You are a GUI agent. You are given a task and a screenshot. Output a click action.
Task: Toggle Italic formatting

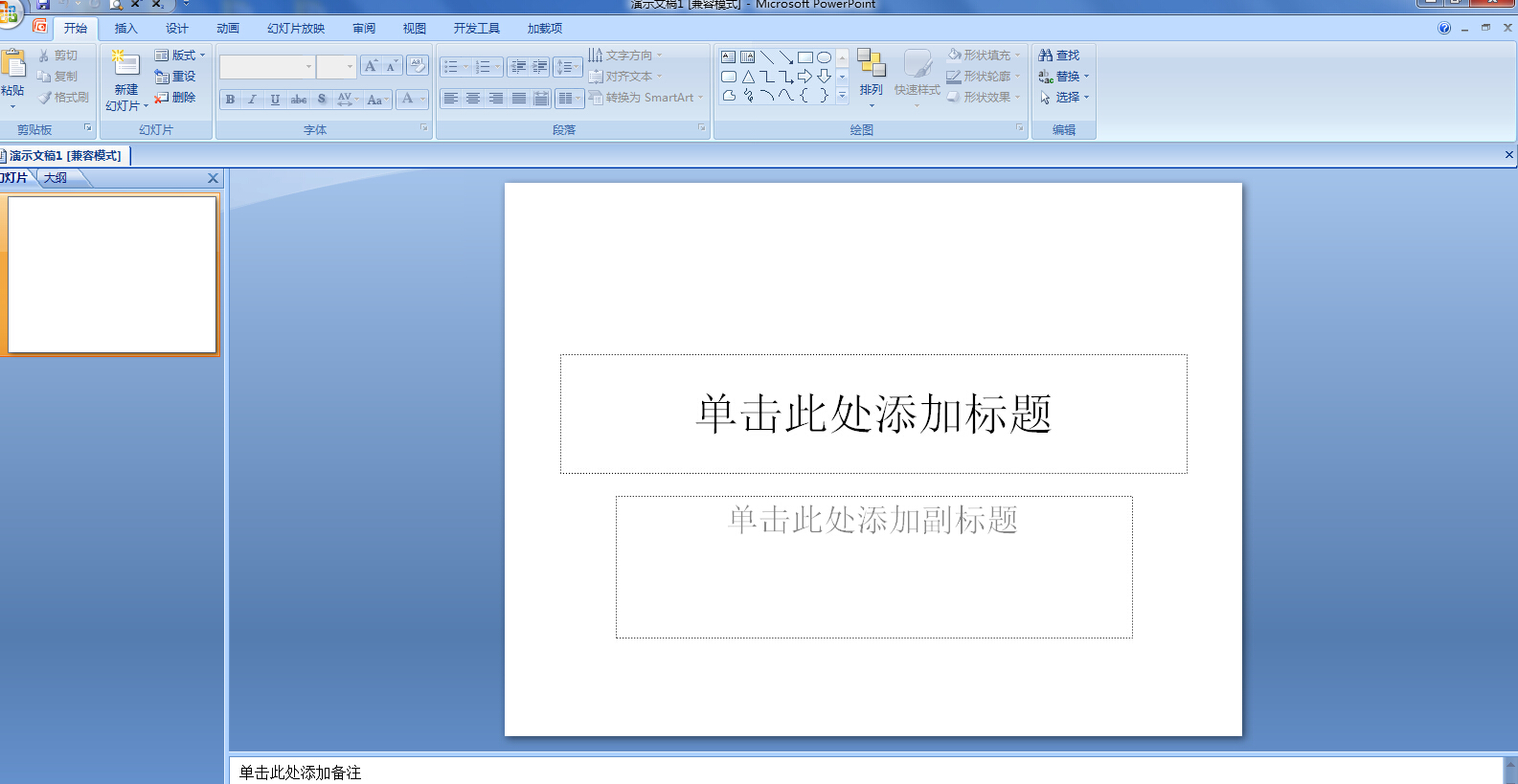click(253, 99)
